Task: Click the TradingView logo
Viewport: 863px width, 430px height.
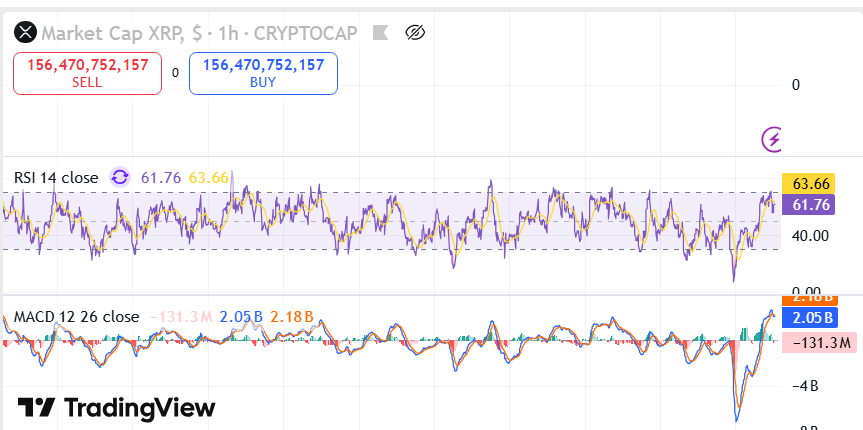Action: [x=117, y=408]
